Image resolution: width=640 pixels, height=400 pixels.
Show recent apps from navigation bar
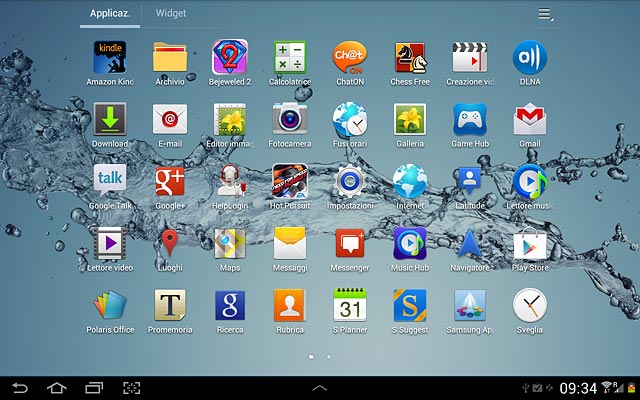point(94,387)
